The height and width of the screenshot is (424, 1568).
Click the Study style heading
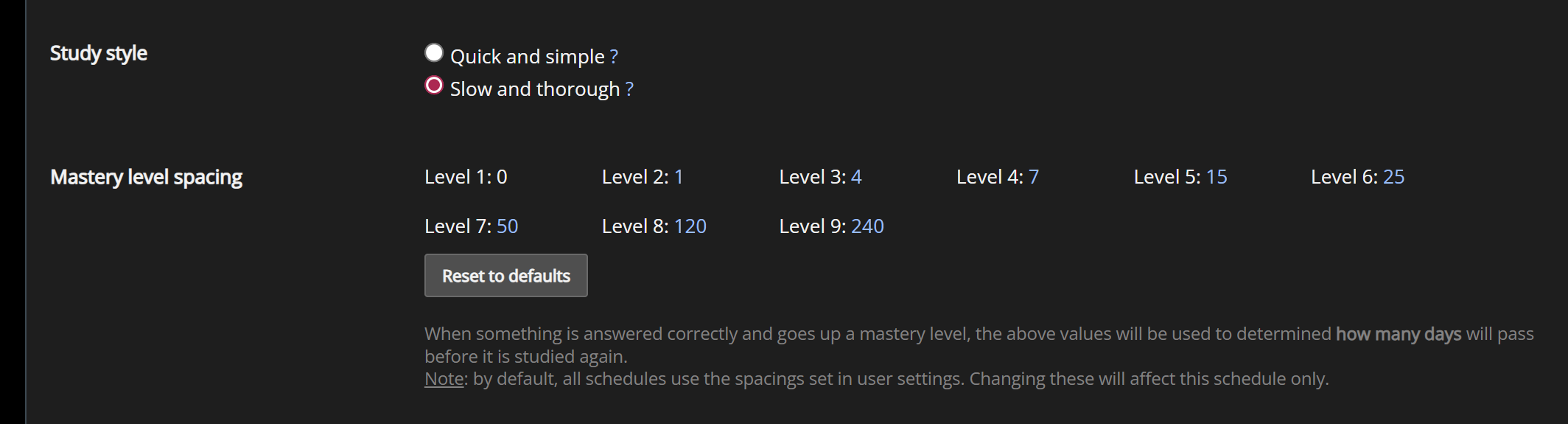click(x=99, y=53)
